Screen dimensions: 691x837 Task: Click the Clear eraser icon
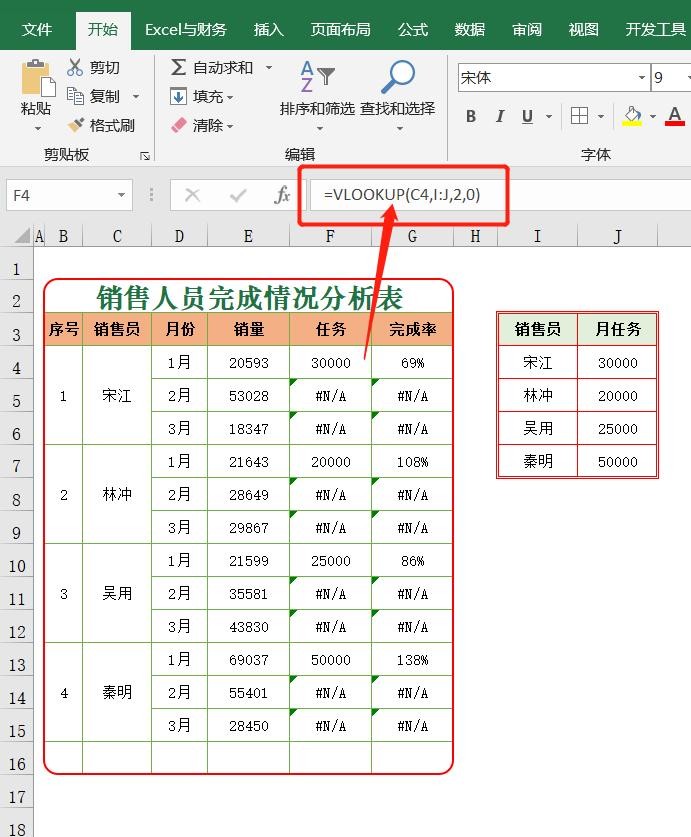click(179, 125)
